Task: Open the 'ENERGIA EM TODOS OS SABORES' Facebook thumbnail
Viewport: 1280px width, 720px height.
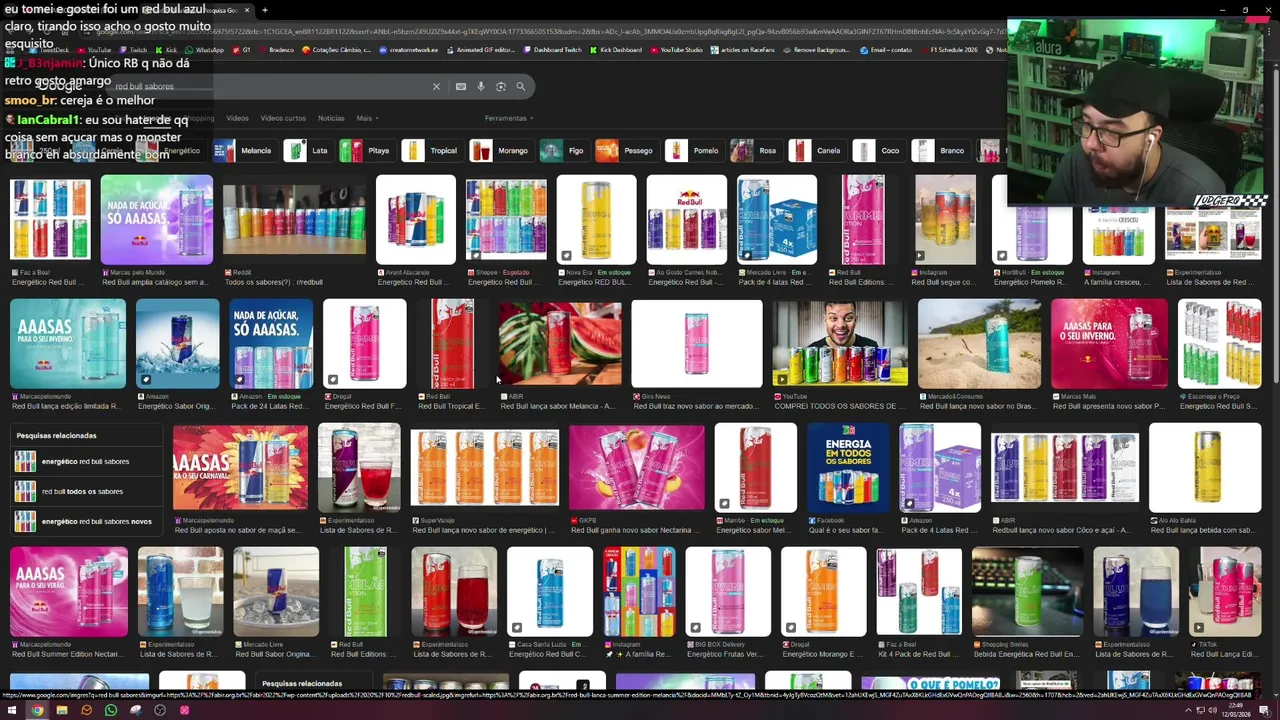Action: (848, 468)
